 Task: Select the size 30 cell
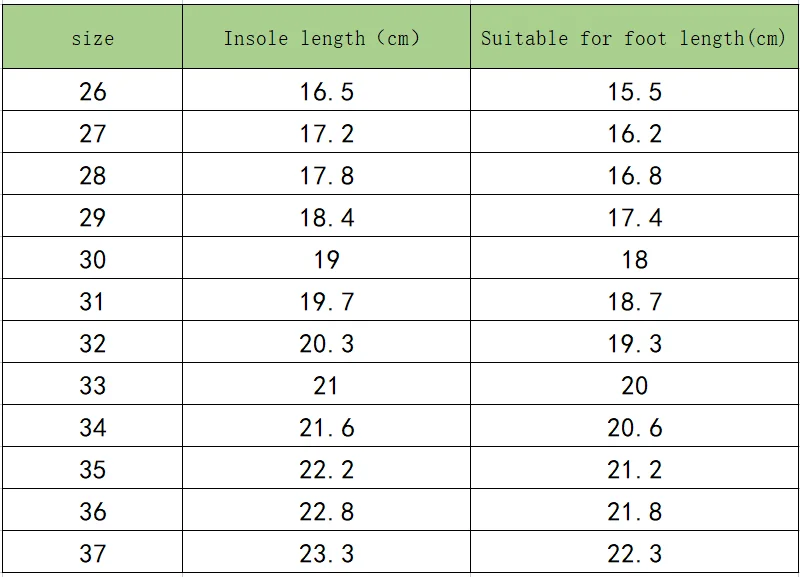pyautogui.click(x=92, y=260)
